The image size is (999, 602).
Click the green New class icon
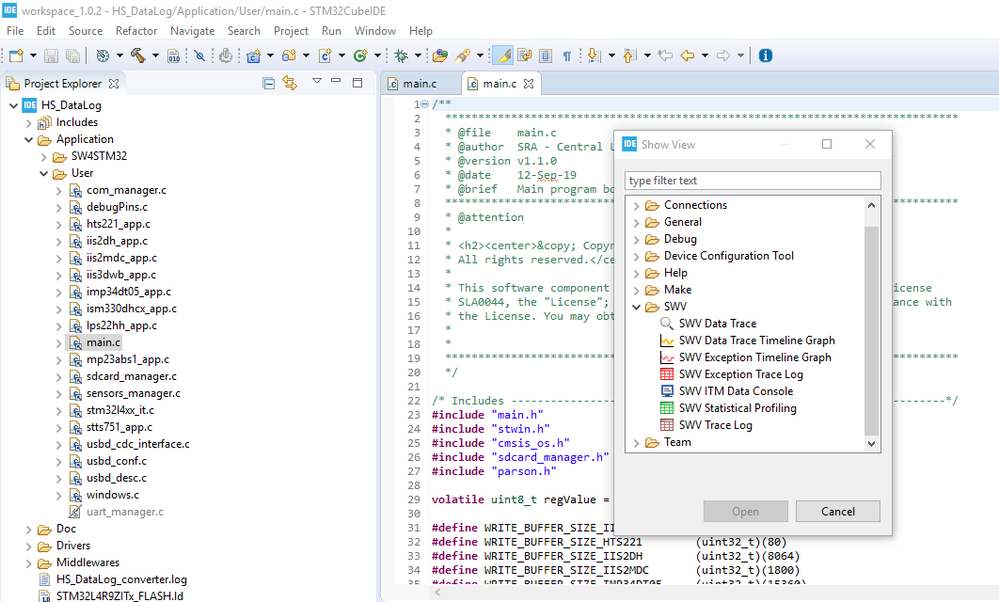pos(361,56)
